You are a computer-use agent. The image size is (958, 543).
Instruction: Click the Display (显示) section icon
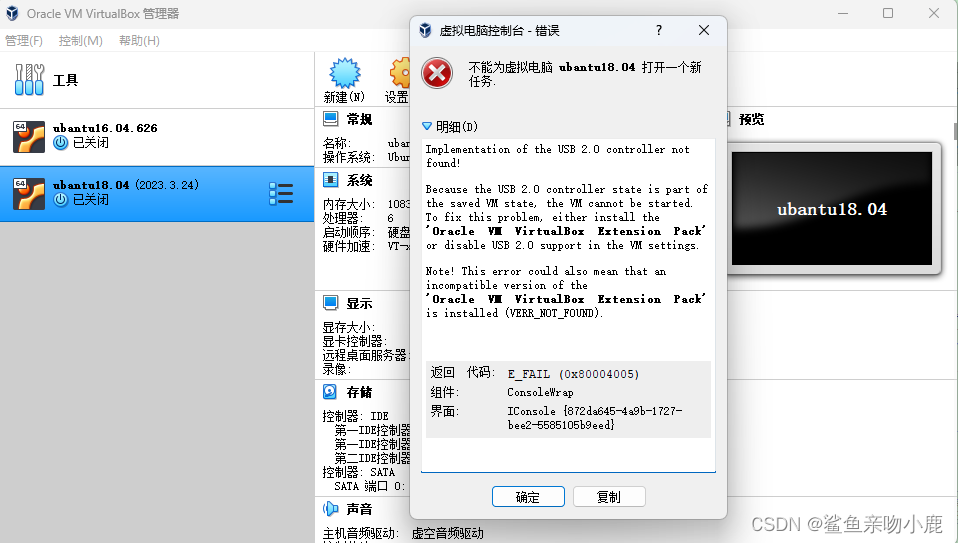pos(331,302)
